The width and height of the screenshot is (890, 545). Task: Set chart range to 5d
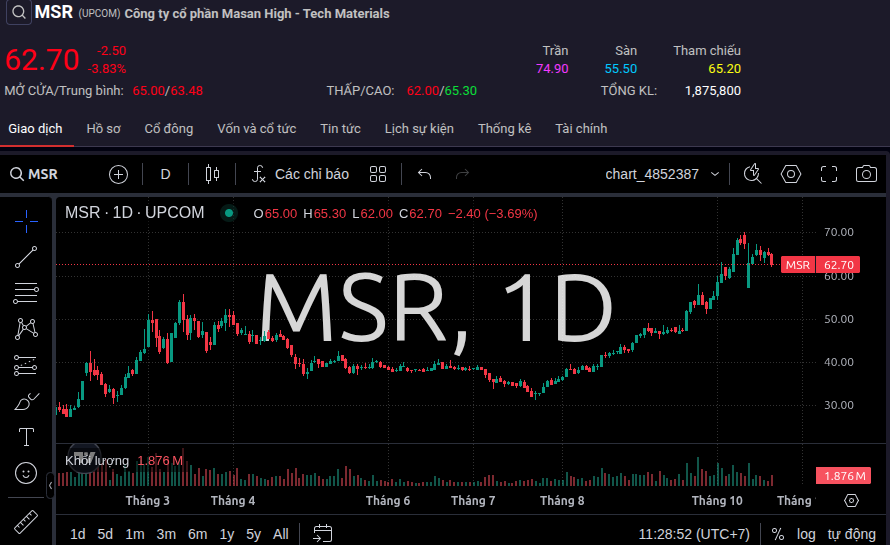coord(105,534)
